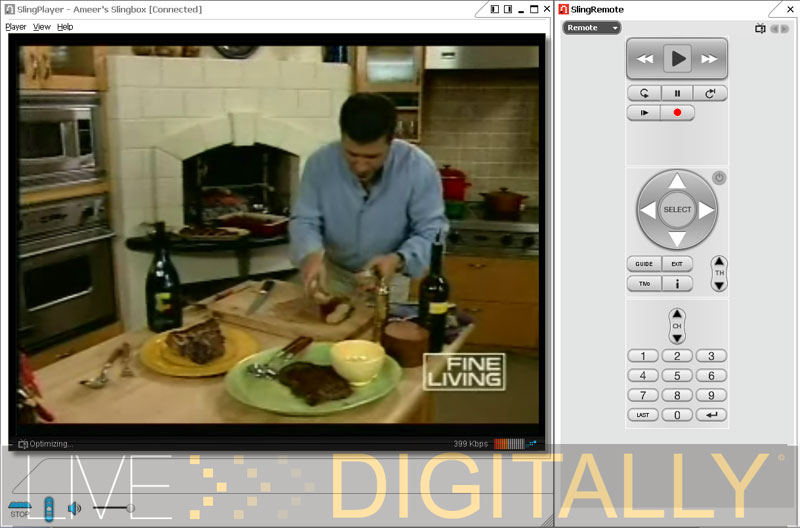This screenshot has width=800, height=528.
Task: Toggle the remote control icon beside STOP
Action: [x=48, y=508]
